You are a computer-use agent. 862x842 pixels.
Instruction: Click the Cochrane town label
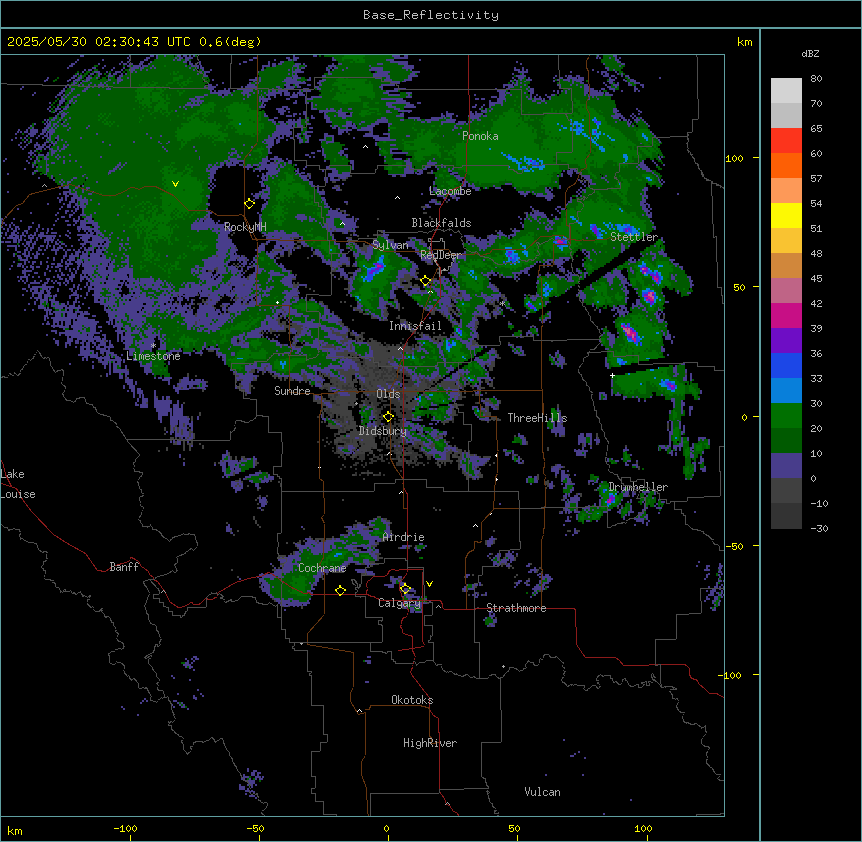click(322, 568)
